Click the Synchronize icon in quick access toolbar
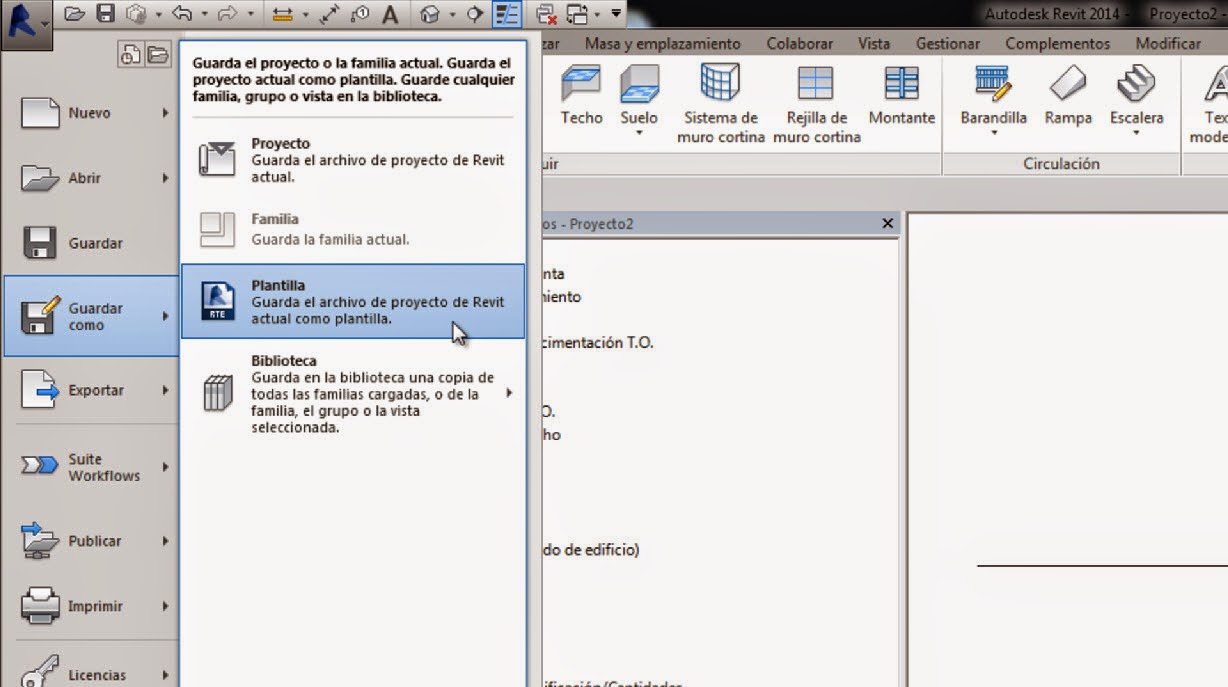Viewport: 1228px width, 687px height. click(x=136, y=14)
